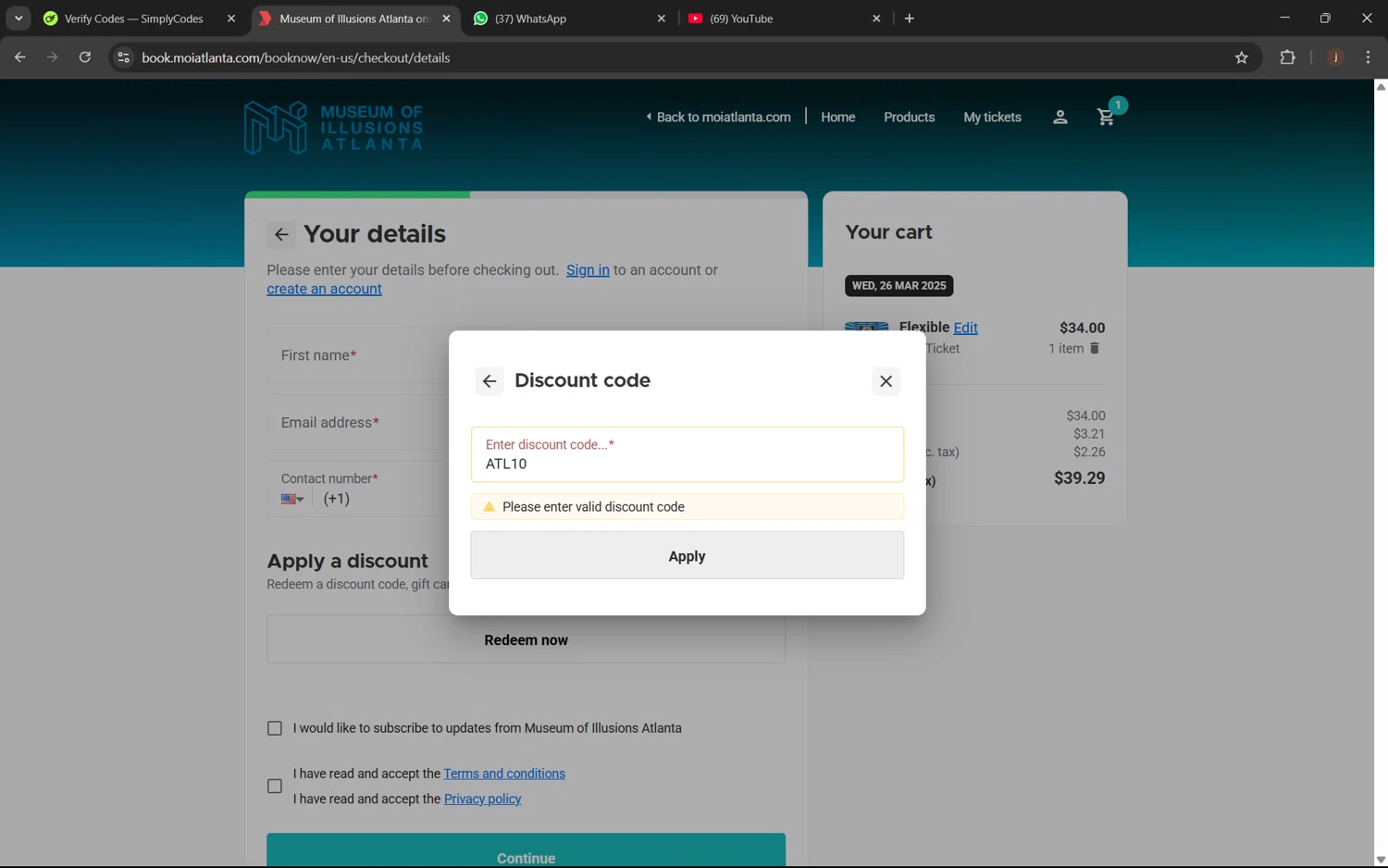Viewport: 1388px width, 868px height.
Task: Edit the Flexible ticket in cart
Action: 965,328
